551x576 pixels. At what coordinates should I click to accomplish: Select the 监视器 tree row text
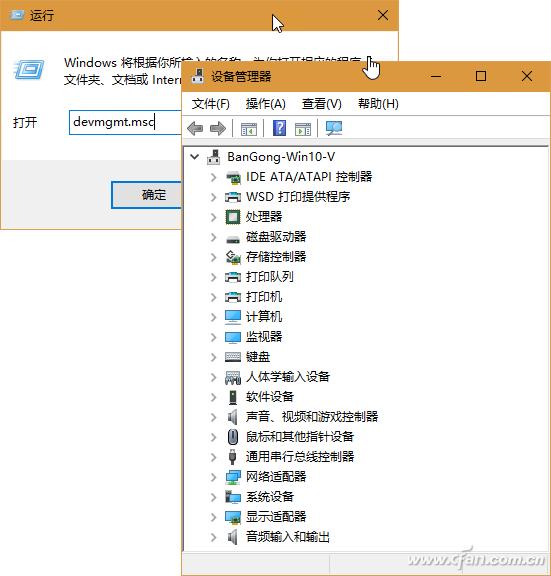pos(264,337)
